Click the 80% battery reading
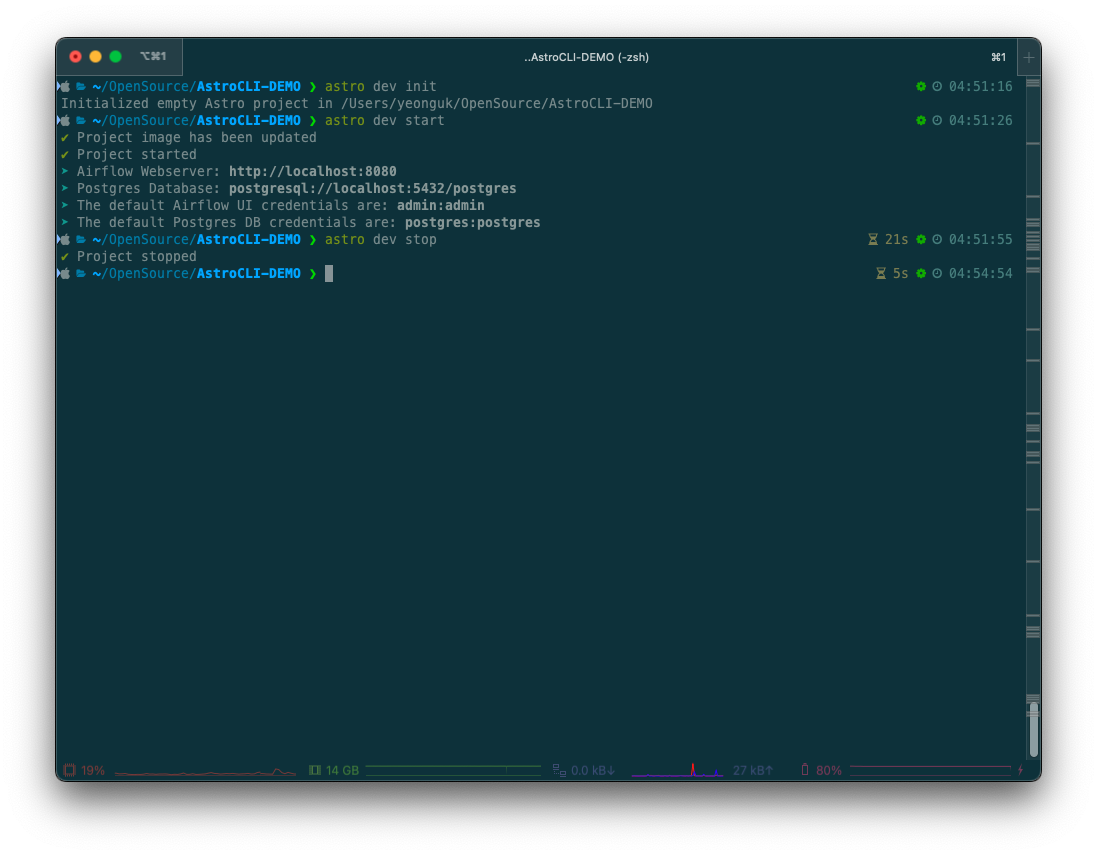This screenshot has height=855, width=1097. [x=828, y=770]
